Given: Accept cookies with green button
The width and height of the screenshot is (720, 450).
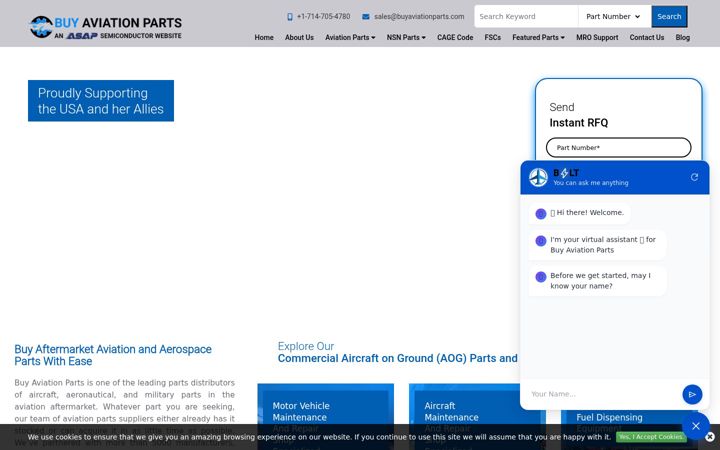Looking at the screenshot, I should (x=651, y=437).
